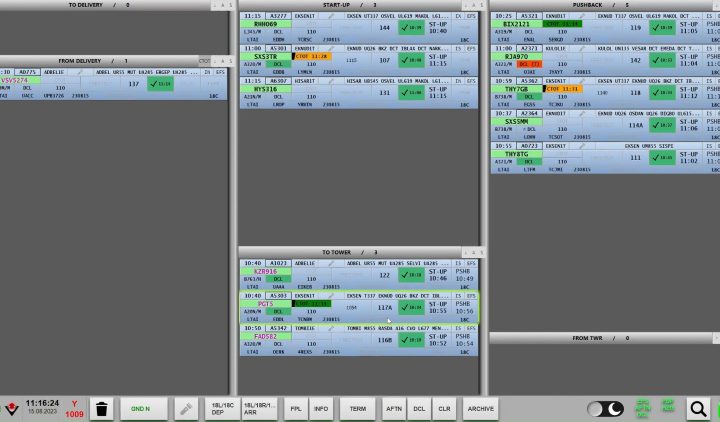Click the red logo icon at bottom-left

pyautogui.click(x=11, y=408)
